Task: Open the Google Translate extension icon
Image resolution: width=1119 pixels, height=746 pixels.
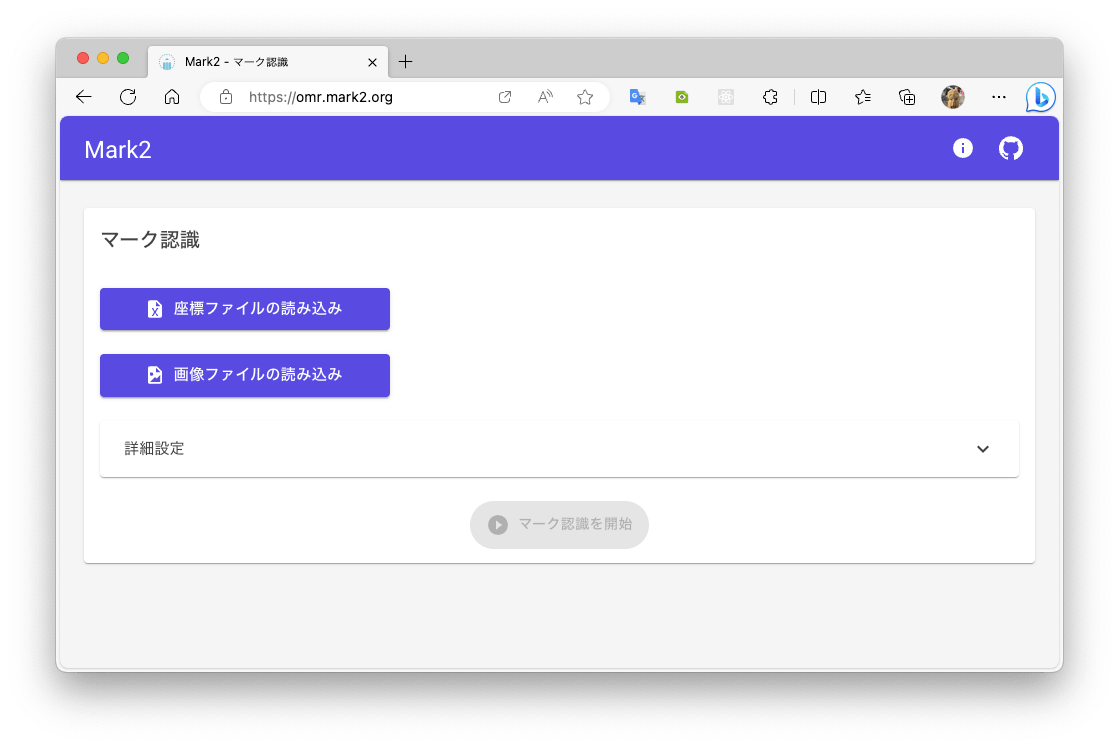Action: coord(637,97)
